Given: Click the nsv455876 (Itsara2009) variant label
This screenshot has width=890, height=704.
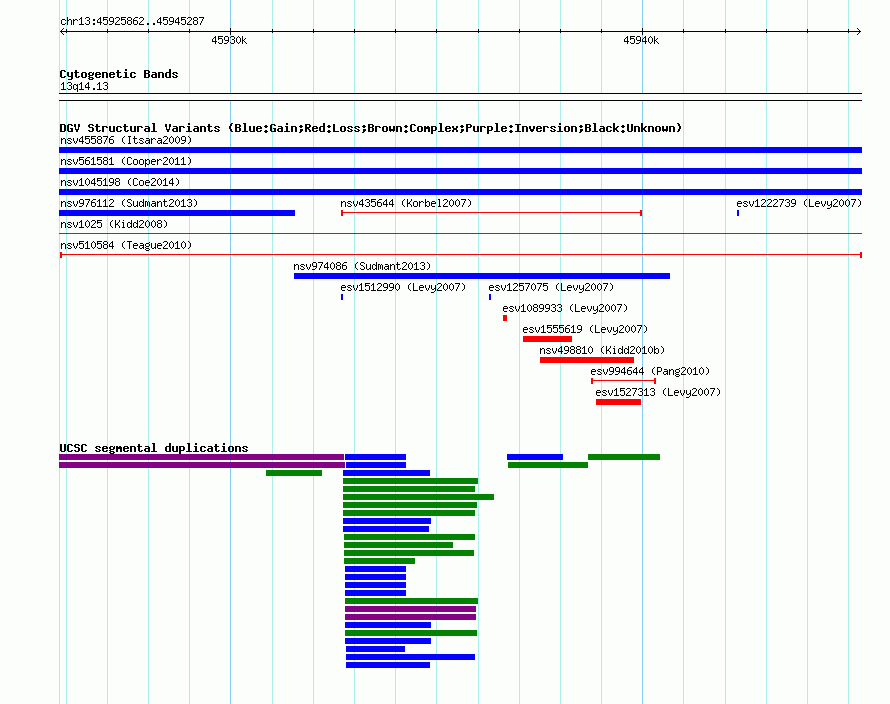Looking at the screenshot, I should (x=126, y=140).
